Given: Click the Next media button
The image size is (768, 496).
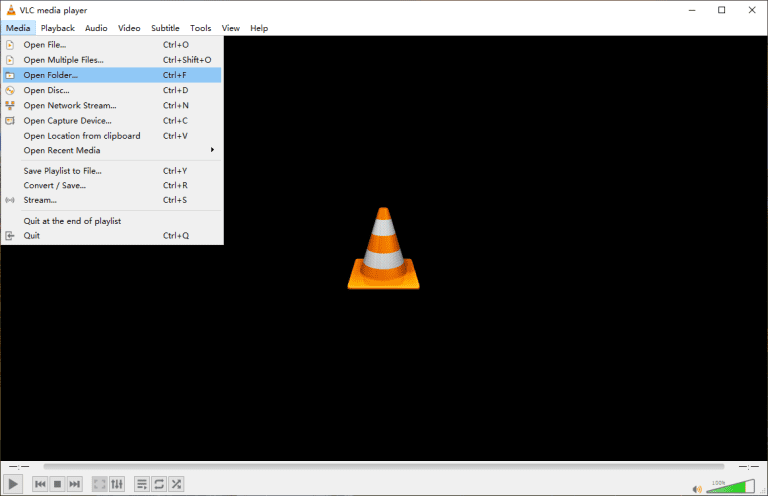Looking at the screenshot, I should coord(75,484).
